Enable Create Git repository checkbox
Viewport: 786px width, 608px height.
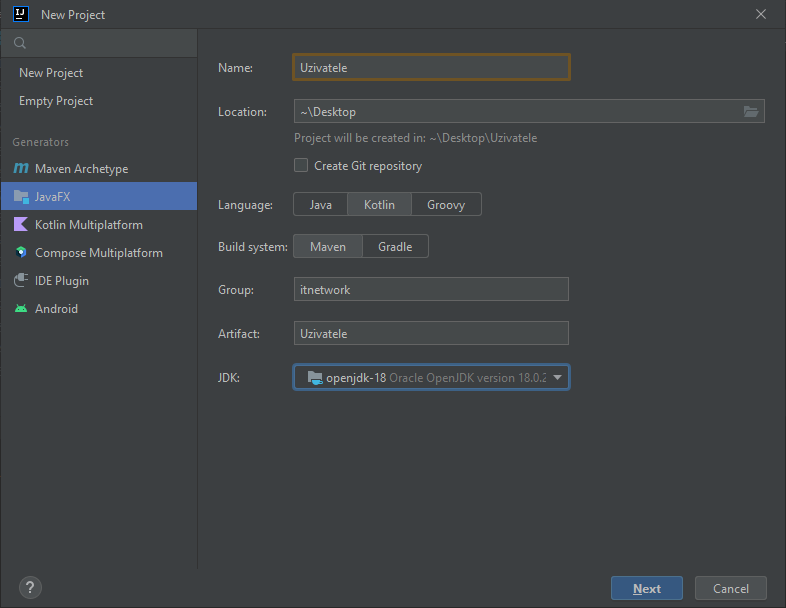301,166
